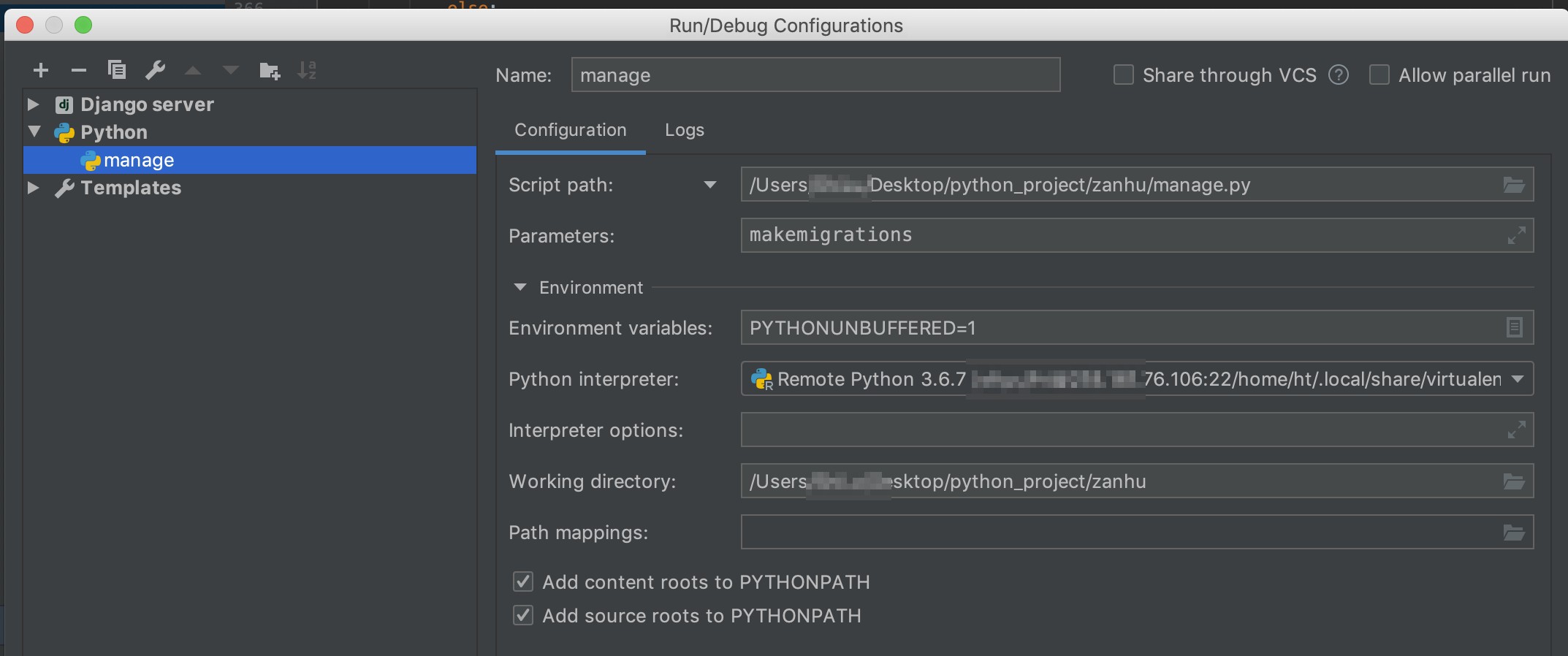The height and width of the screenshot is (656, 1568).
Task: Enable Share through VCS checkbox
Action: coord(1123,75)
